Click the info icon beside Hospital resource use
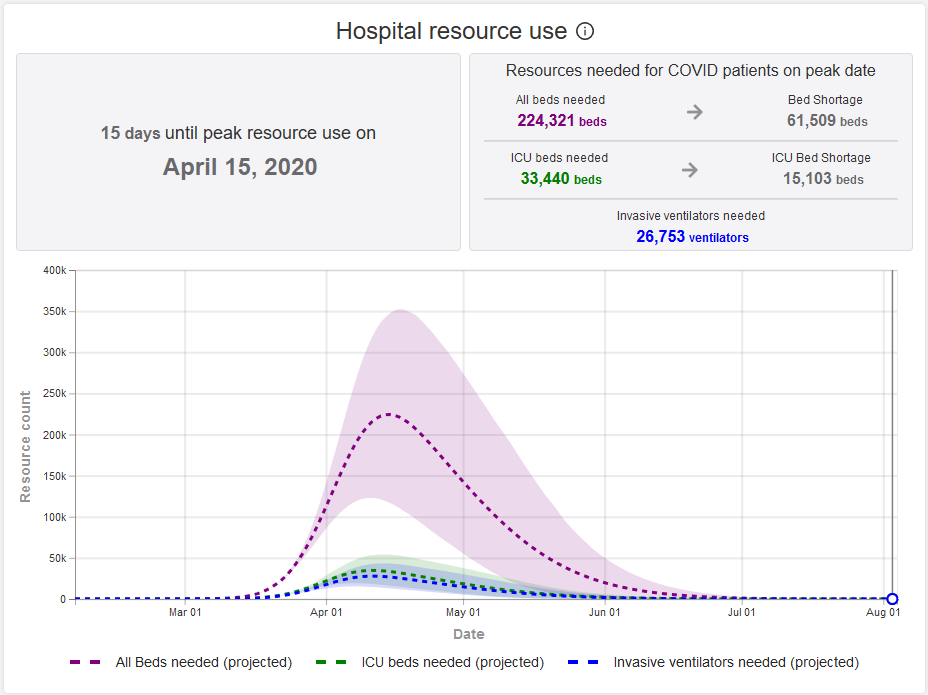The width and height of the screenshot is (928, 695). pos(586,31)
